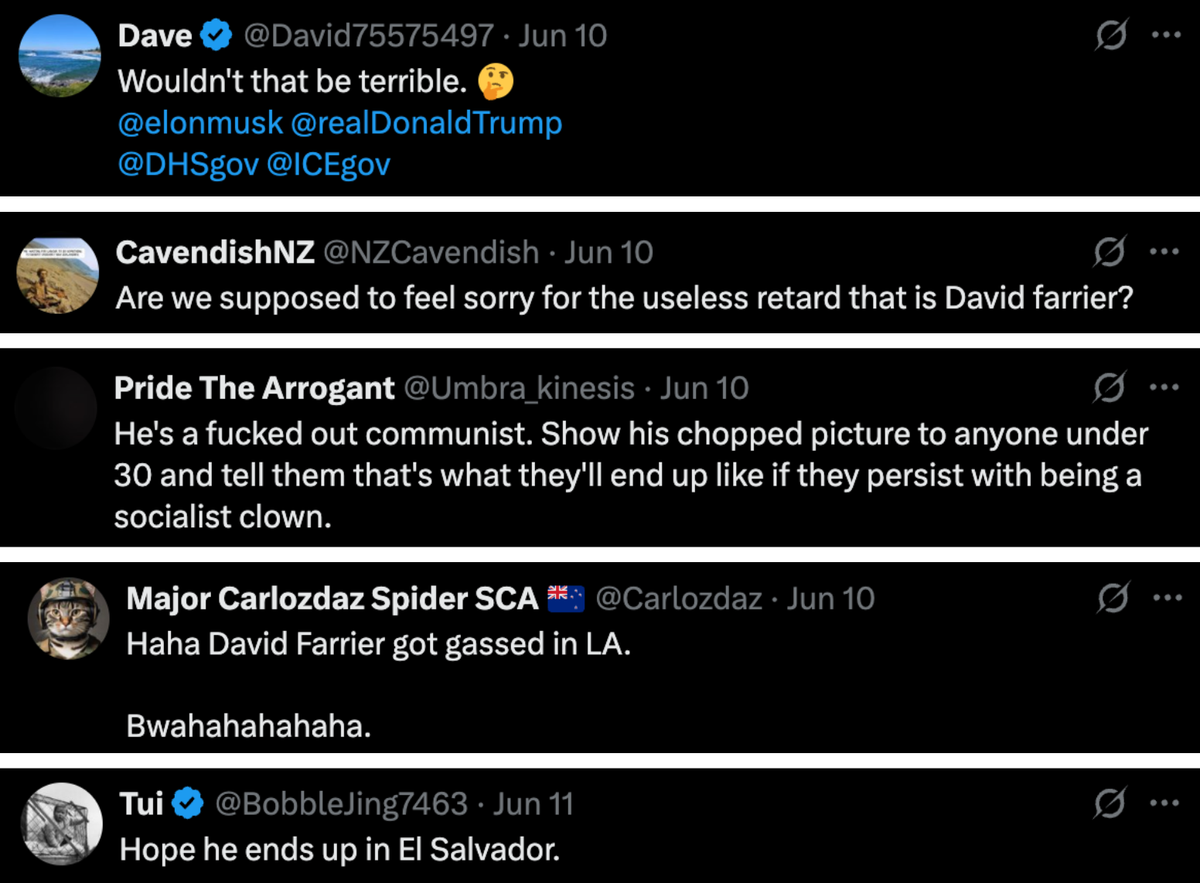This screenshot has width=1200, height=883.
Task: Open the @elonmusk mention link
Action: coord(199,124)
